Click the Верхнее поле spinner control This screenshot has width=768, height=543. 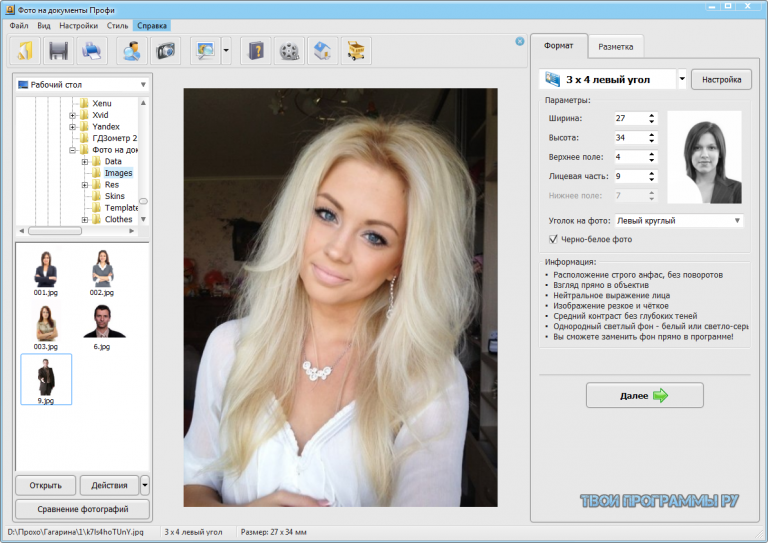651,157
